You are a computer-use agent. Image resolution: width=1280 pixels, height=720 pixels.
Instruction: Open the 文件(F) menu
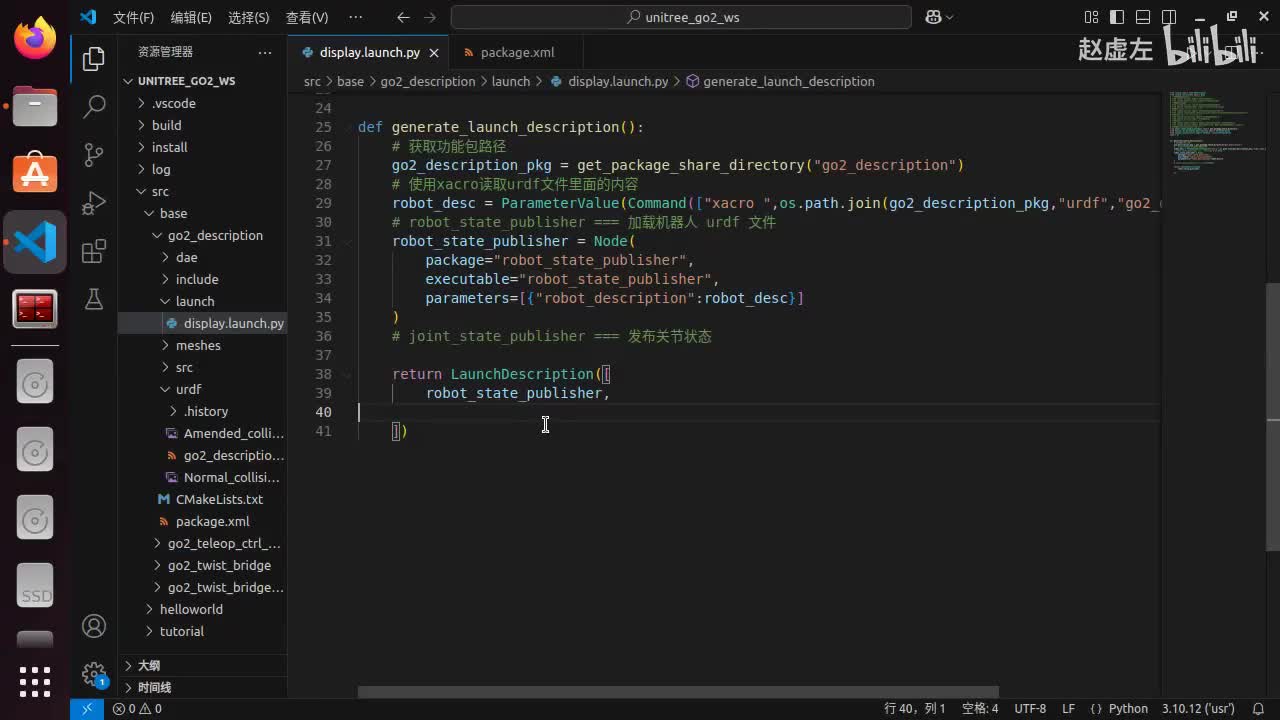(133, 17)
